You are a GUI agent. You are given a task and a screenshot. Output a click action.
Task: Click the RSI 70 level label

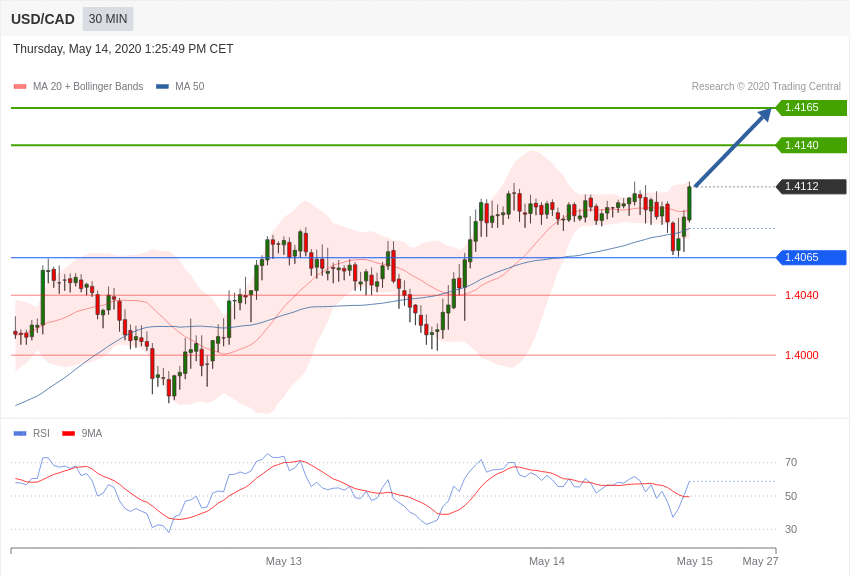tap(791, 462)
